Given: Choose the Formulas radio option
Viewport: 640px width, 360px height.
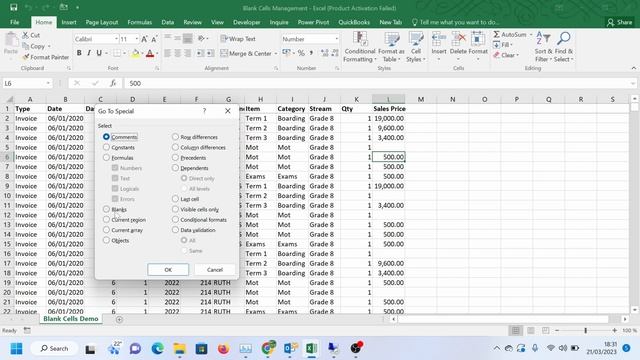Looking at the screenshot, I should pos(106,157).
